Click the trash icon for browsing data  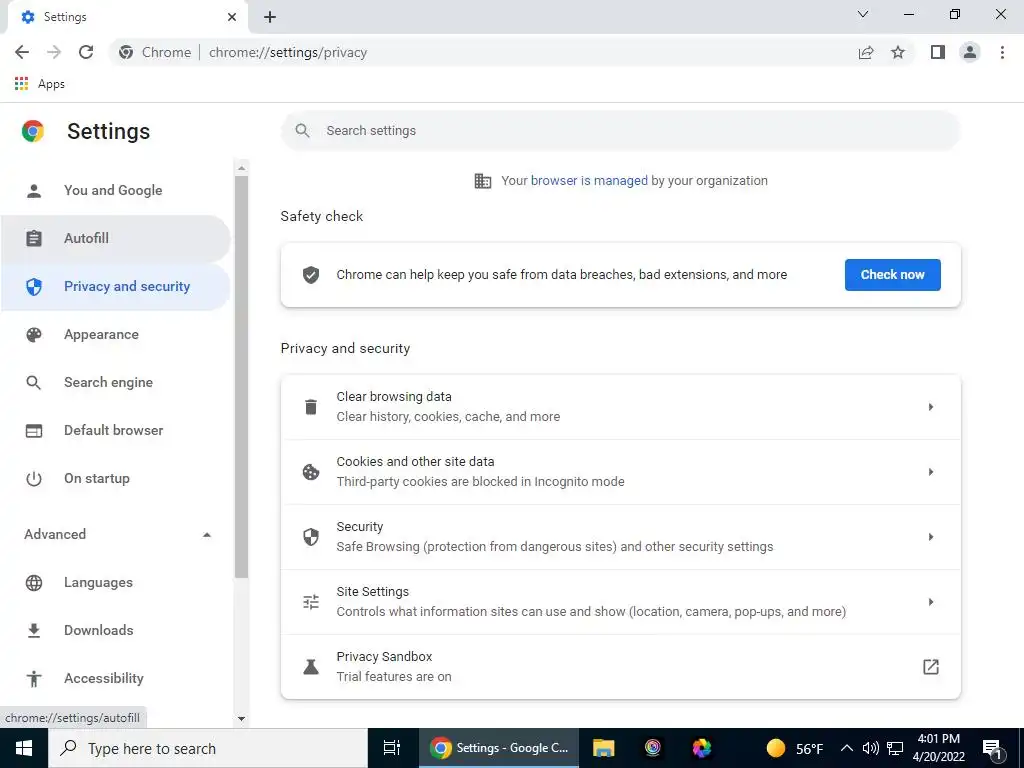[x=311, y=407]
